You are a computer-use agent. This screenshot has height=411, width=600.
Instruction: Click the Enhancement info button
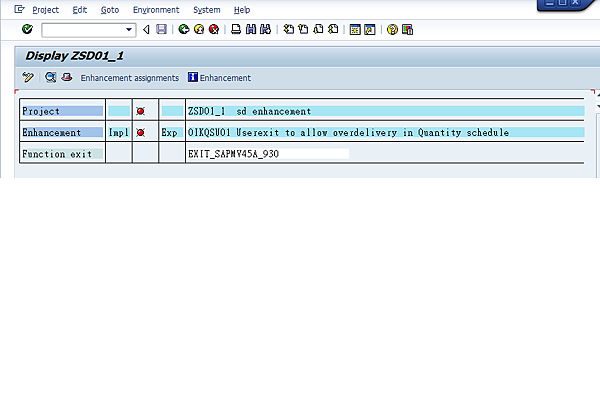(219, 78)
